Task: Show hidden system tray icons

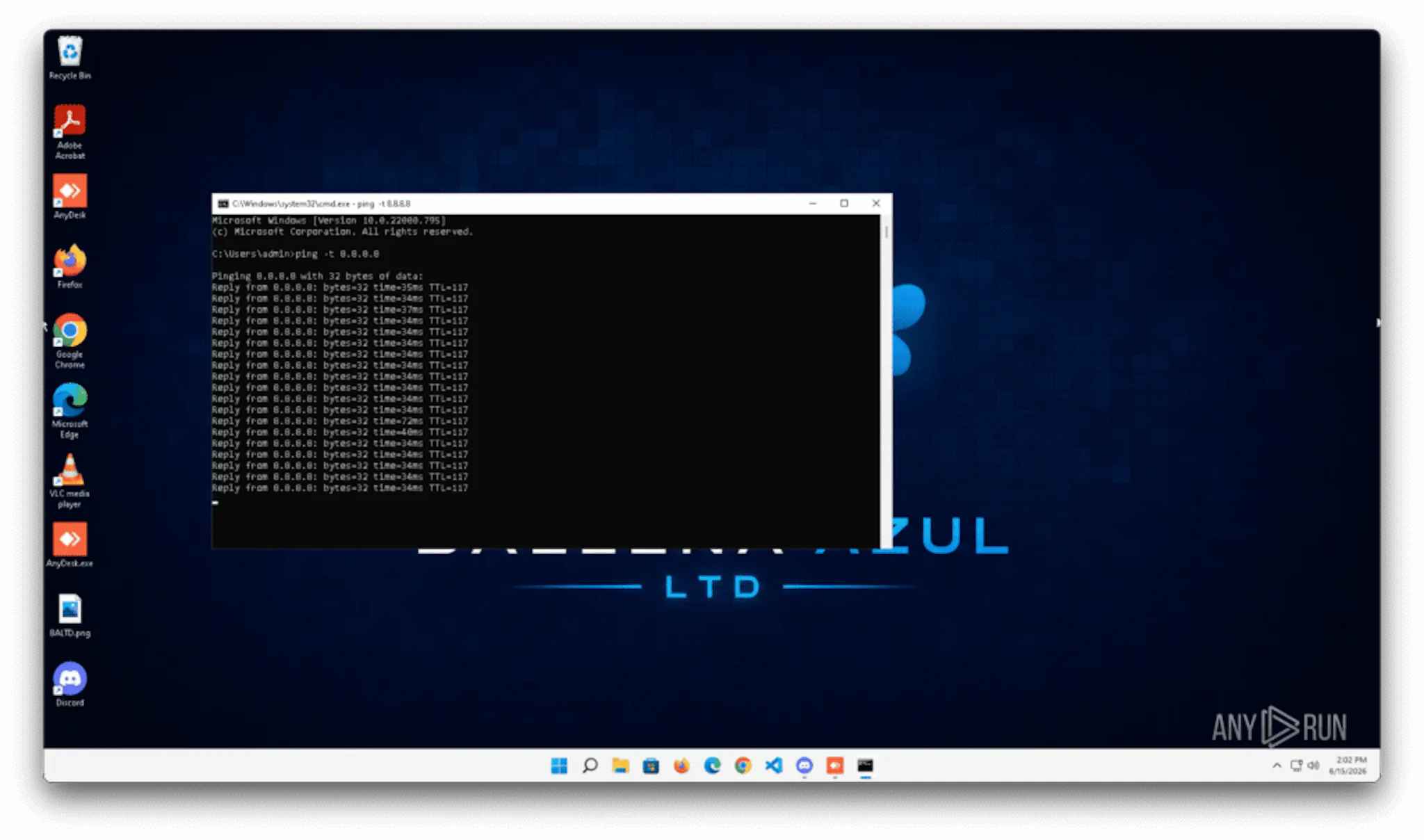Action: point(1277,766)
